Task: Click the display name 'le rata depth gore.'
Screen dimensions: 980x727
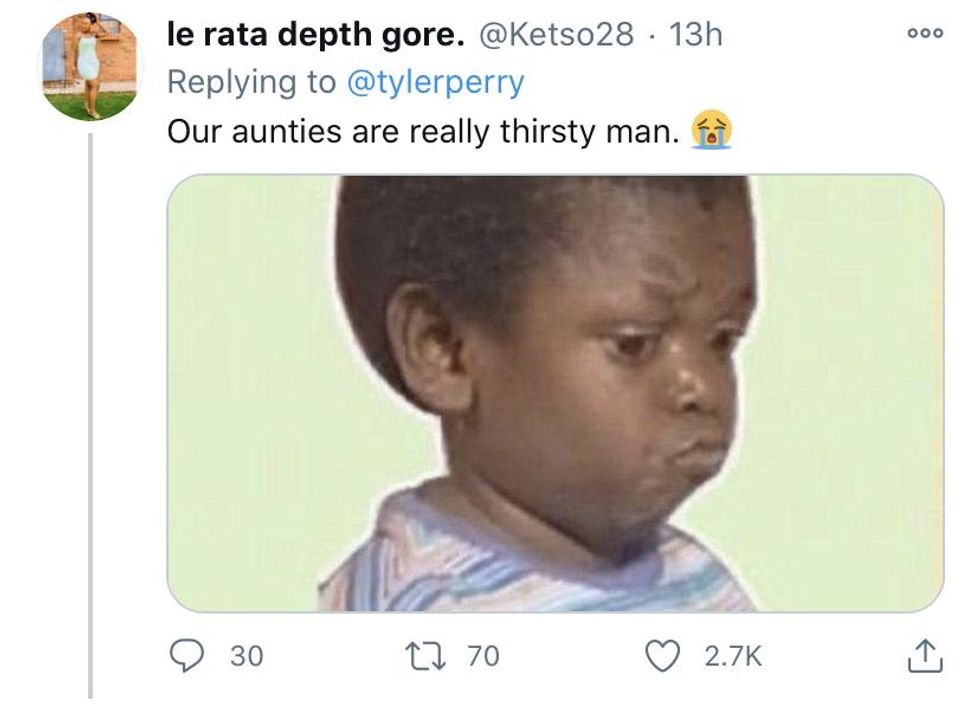Action: tap(315, 34)
